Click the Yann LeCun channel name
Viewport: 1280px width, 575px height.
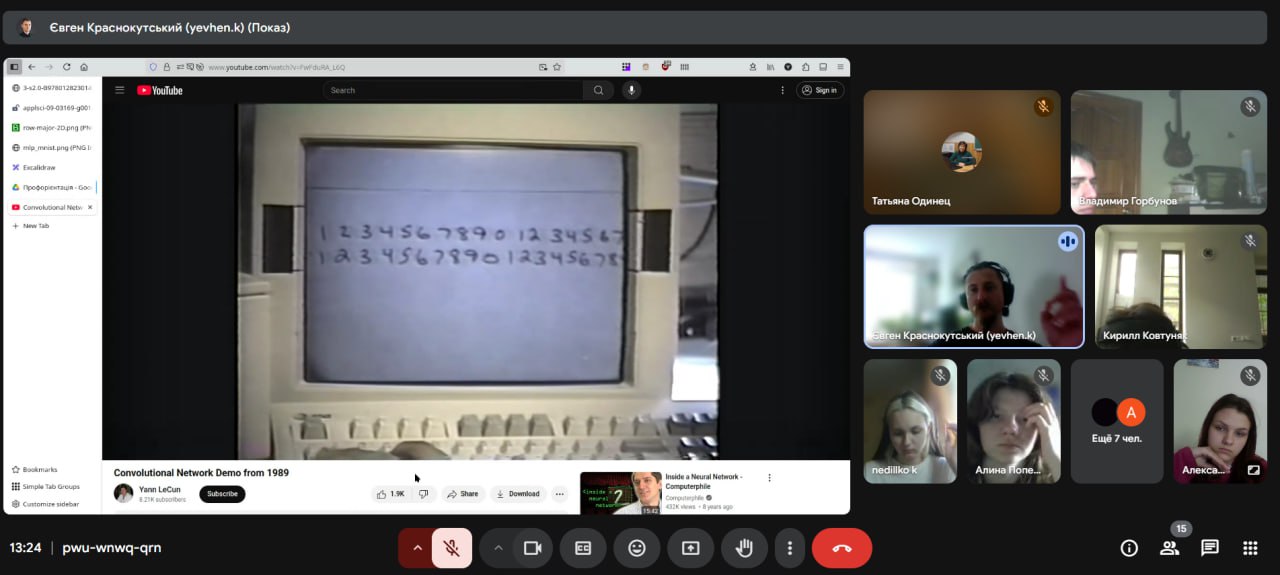pyautogui.click(x=160, y=489)
